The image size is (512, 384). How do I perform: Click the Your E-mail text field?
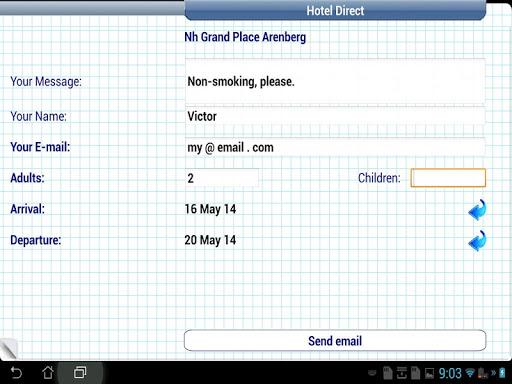point(335,147)
